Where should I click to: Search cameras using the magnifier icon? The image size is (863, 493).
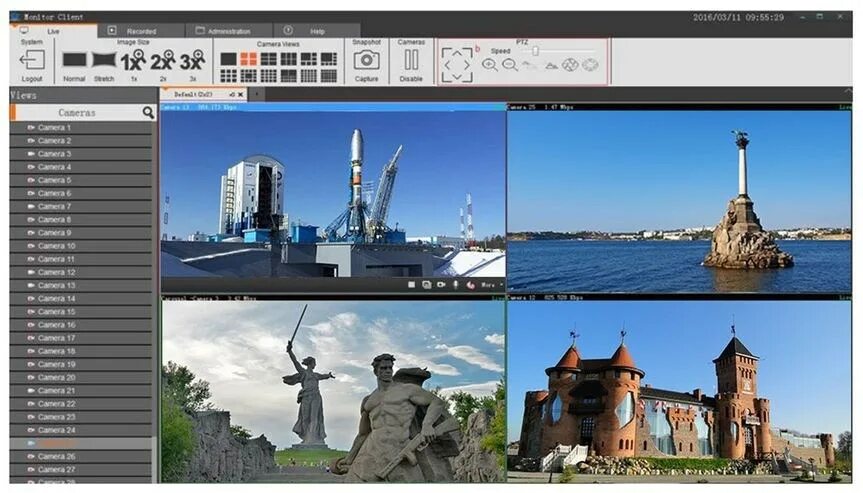coord(148,112)
